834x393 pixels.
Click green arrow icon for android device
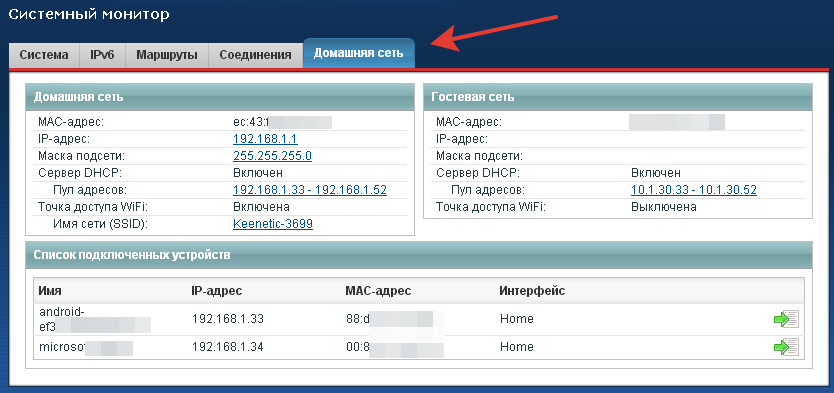click(786, 319)
